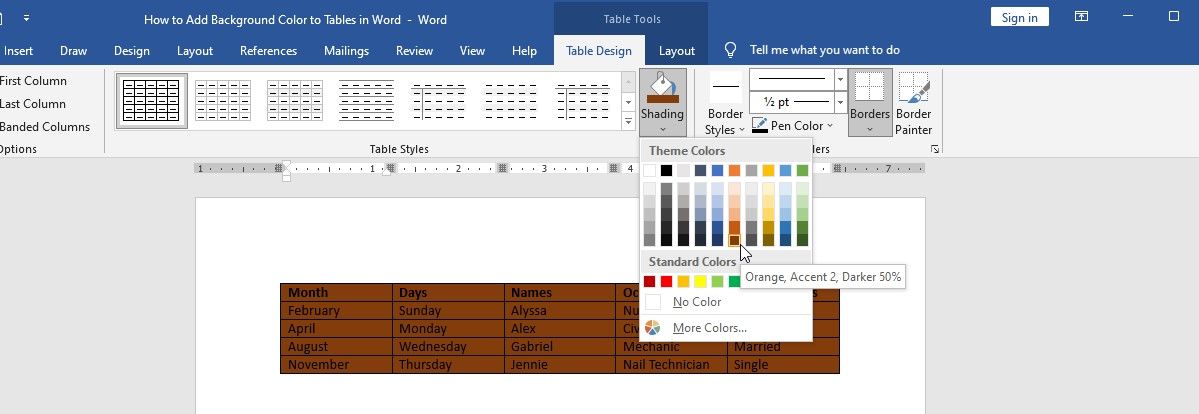Switch to the References tab

click(x=268, y=51)
